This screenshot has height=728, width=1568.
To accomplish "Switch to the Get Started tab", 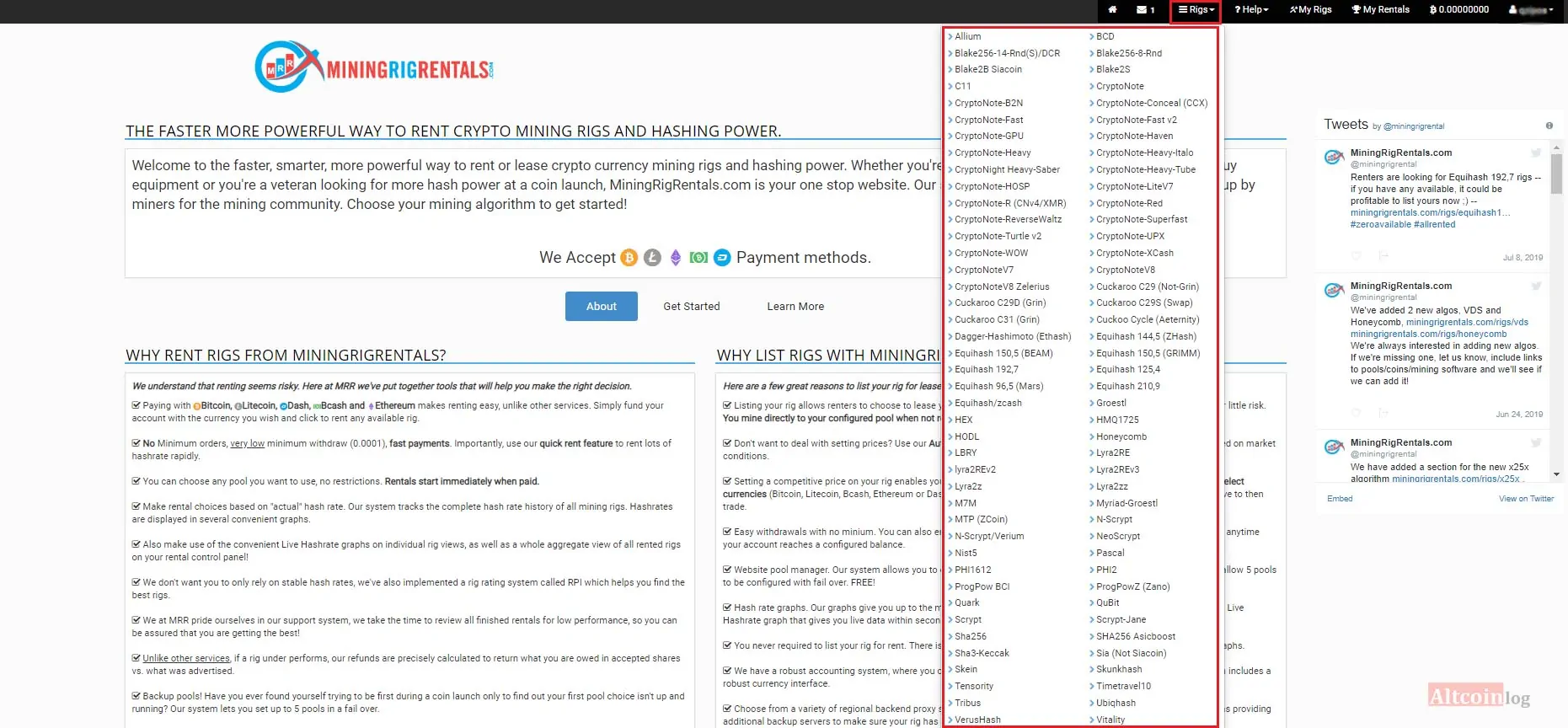I will 692,307.
